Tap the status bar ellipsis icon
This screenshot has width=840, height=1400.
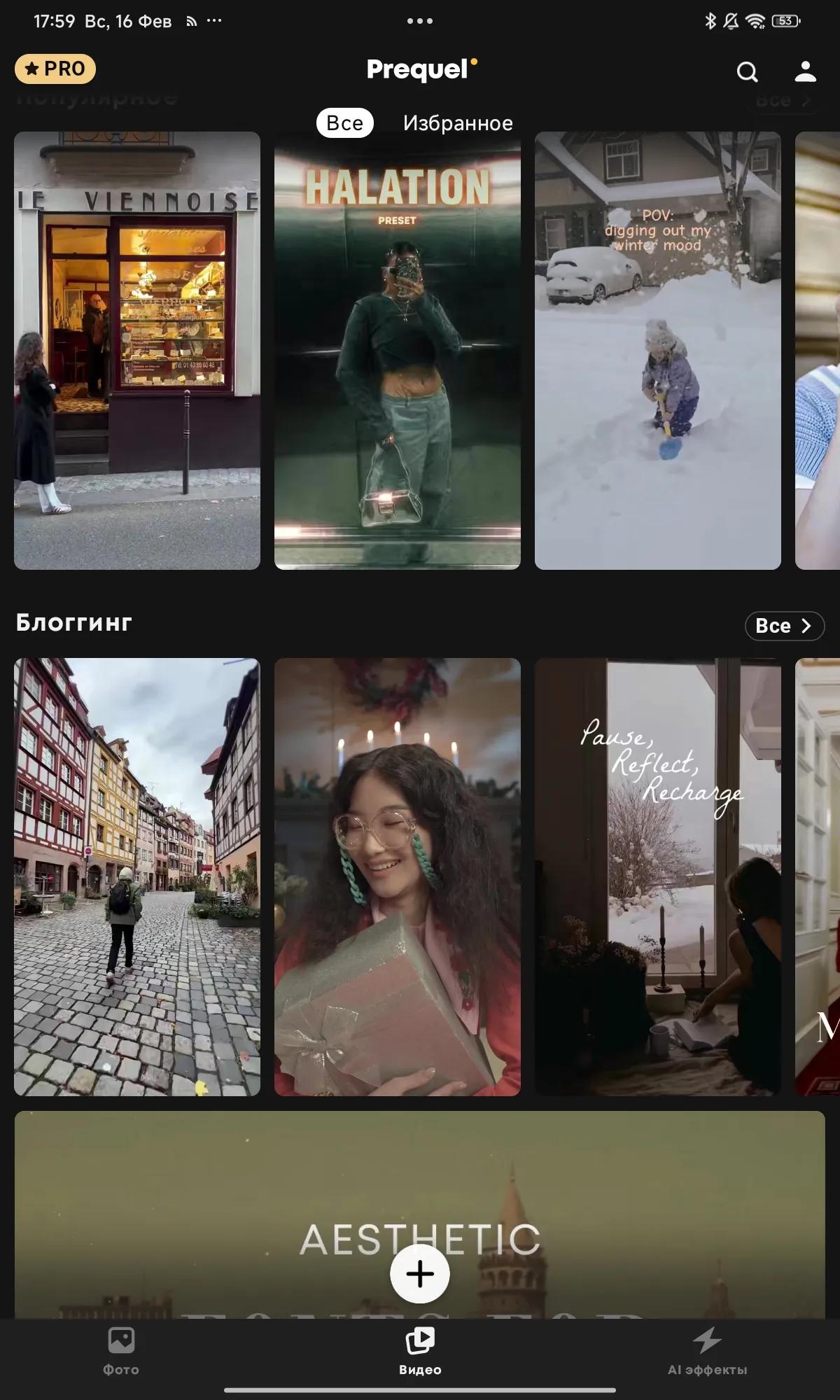(214, 21)
